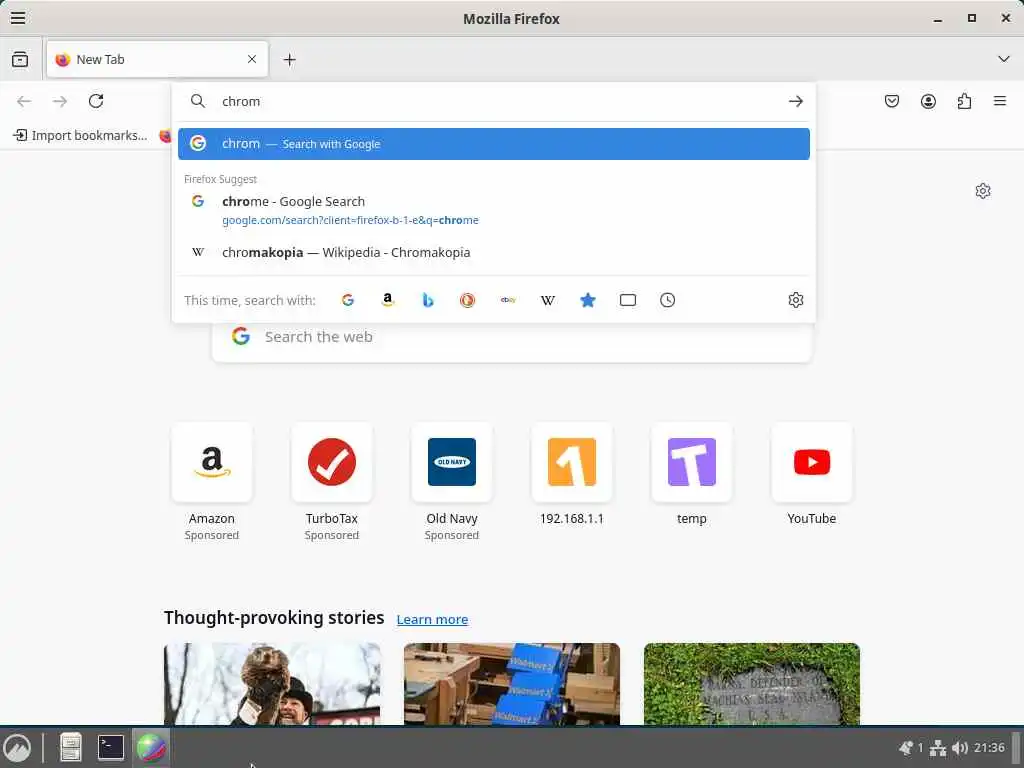Click the web browser taskbar launcher

[x=151, y=748]
